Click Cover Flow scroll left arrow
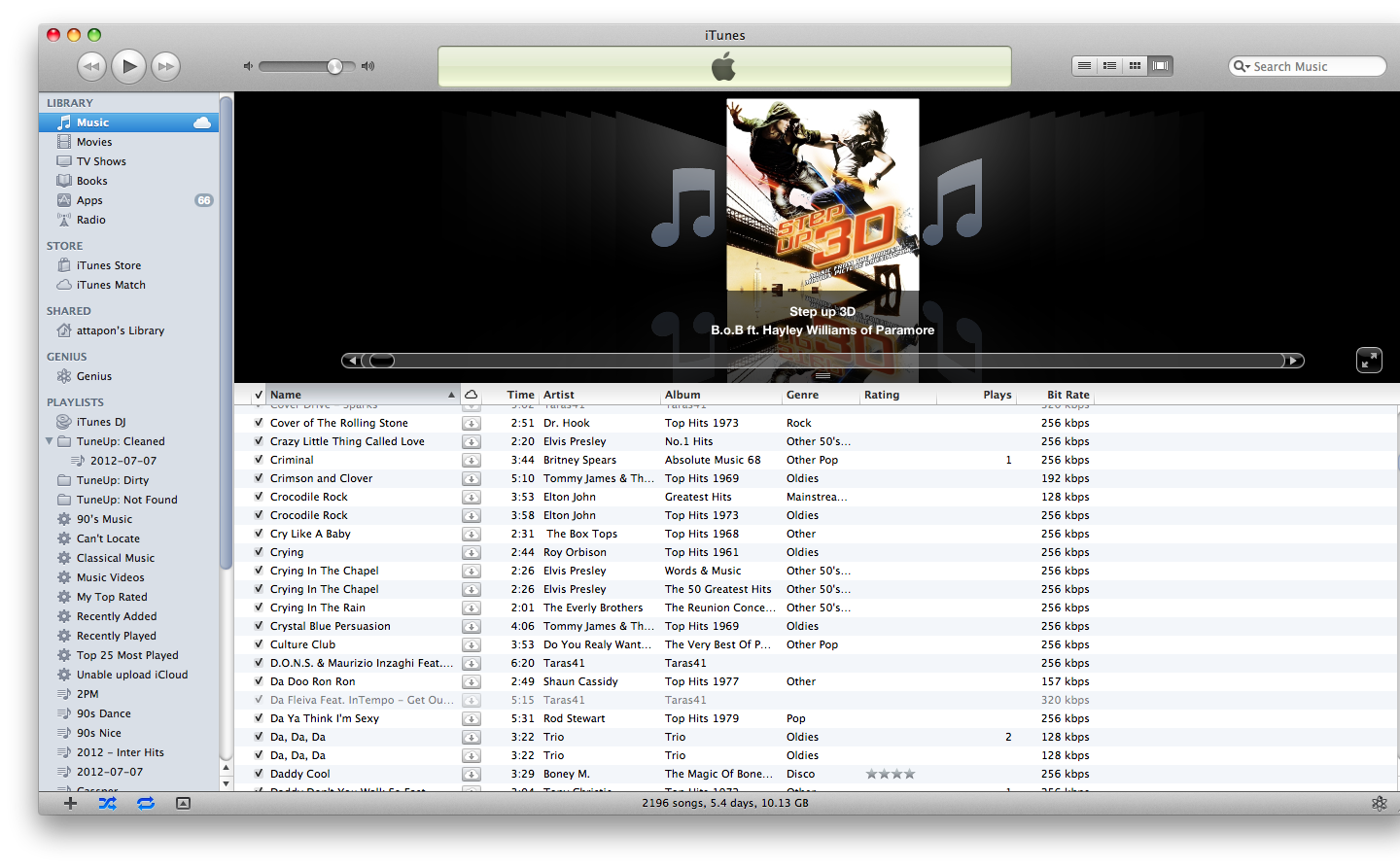This screenshot has width=1400, height=868. point(351,361)
